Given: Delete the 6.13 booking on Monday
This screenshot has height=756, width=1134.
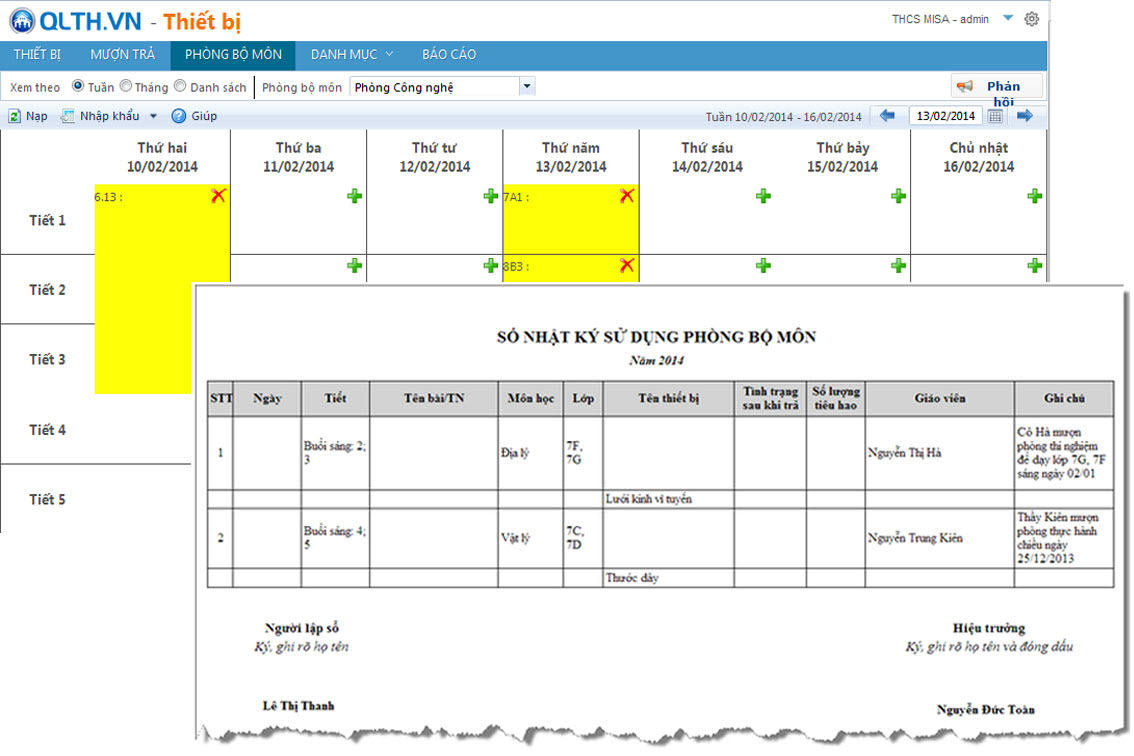Looking at the screenshot, I should (218, 196).
